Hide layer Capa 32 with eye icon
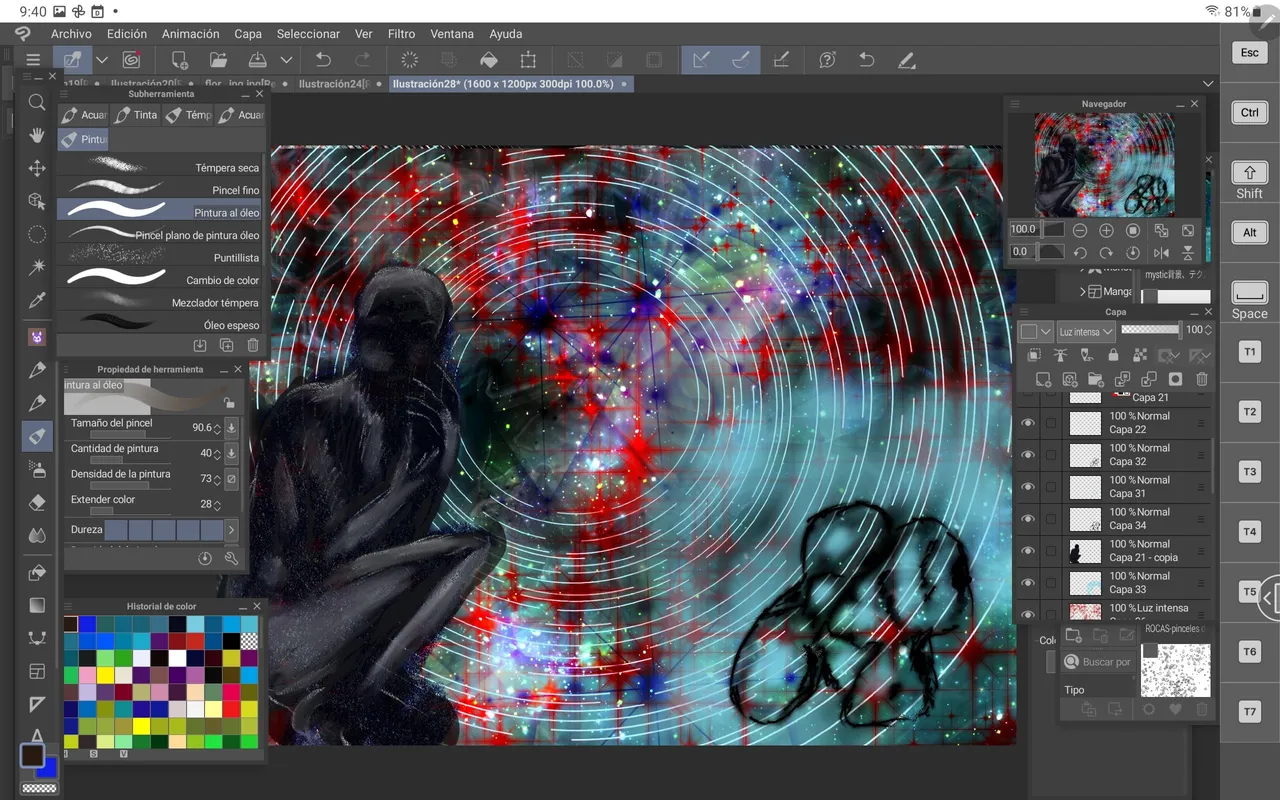 click(x=1028, y=455)
